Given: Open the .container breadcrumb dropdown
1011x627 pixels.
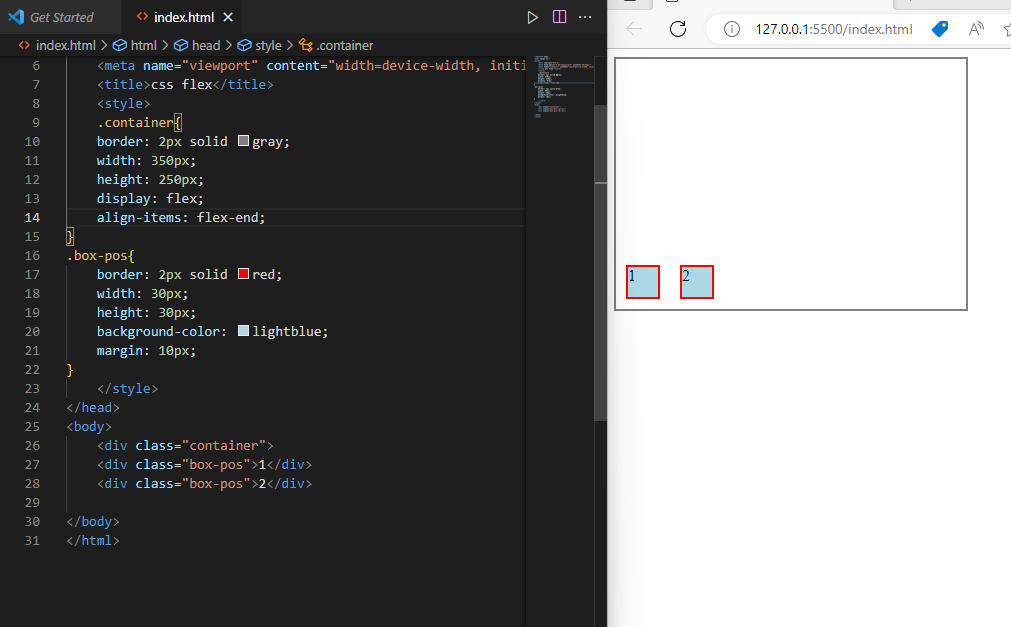Looking at the screenshot, I should pyautogui.click(x=336, y=45).
